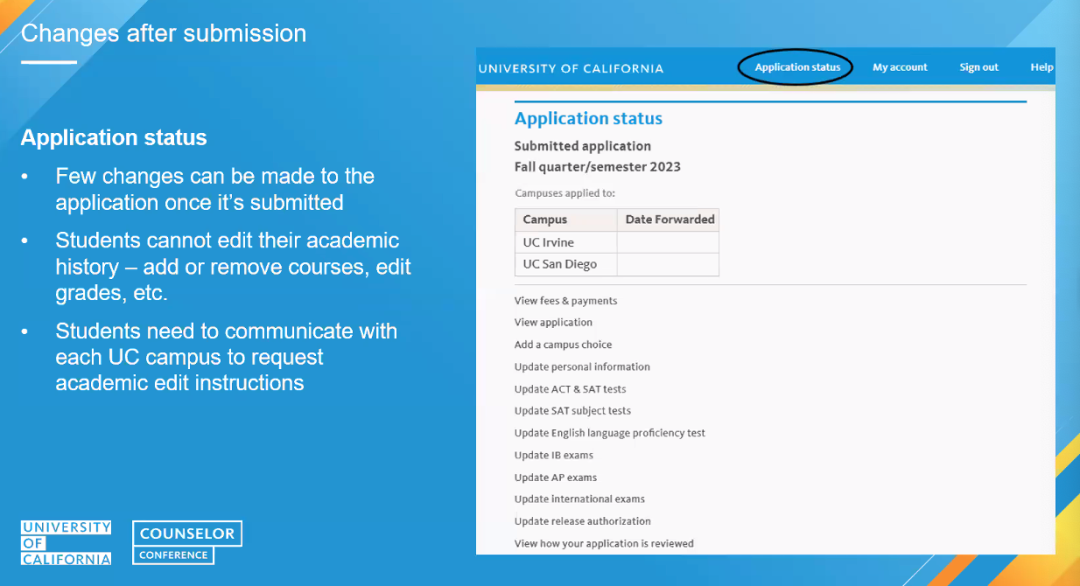Select Update AP exams link
1080x586 pixels.
click(555, 477)
